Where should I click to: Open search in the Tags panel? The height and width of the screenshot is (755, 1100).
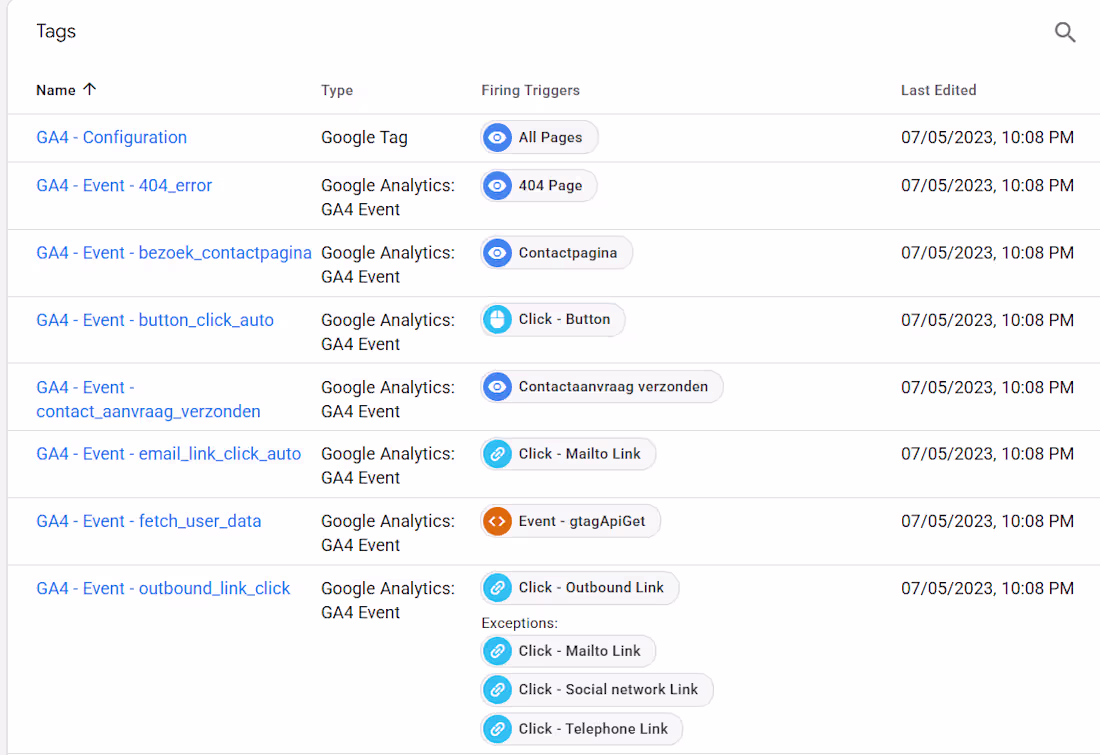[1064, 32]
